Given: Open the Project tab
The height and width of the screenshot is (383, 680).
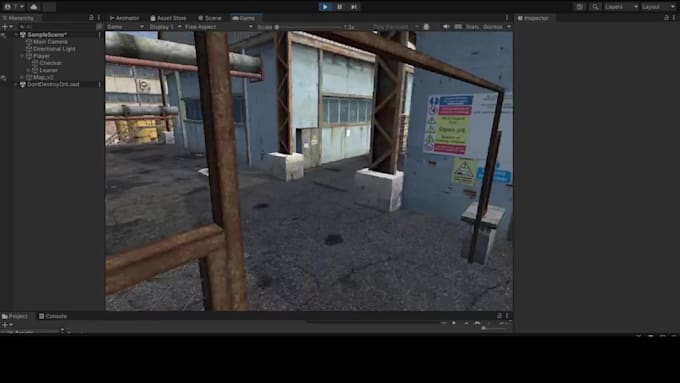Looking at the screenshot, I should [x=15, y=316].
